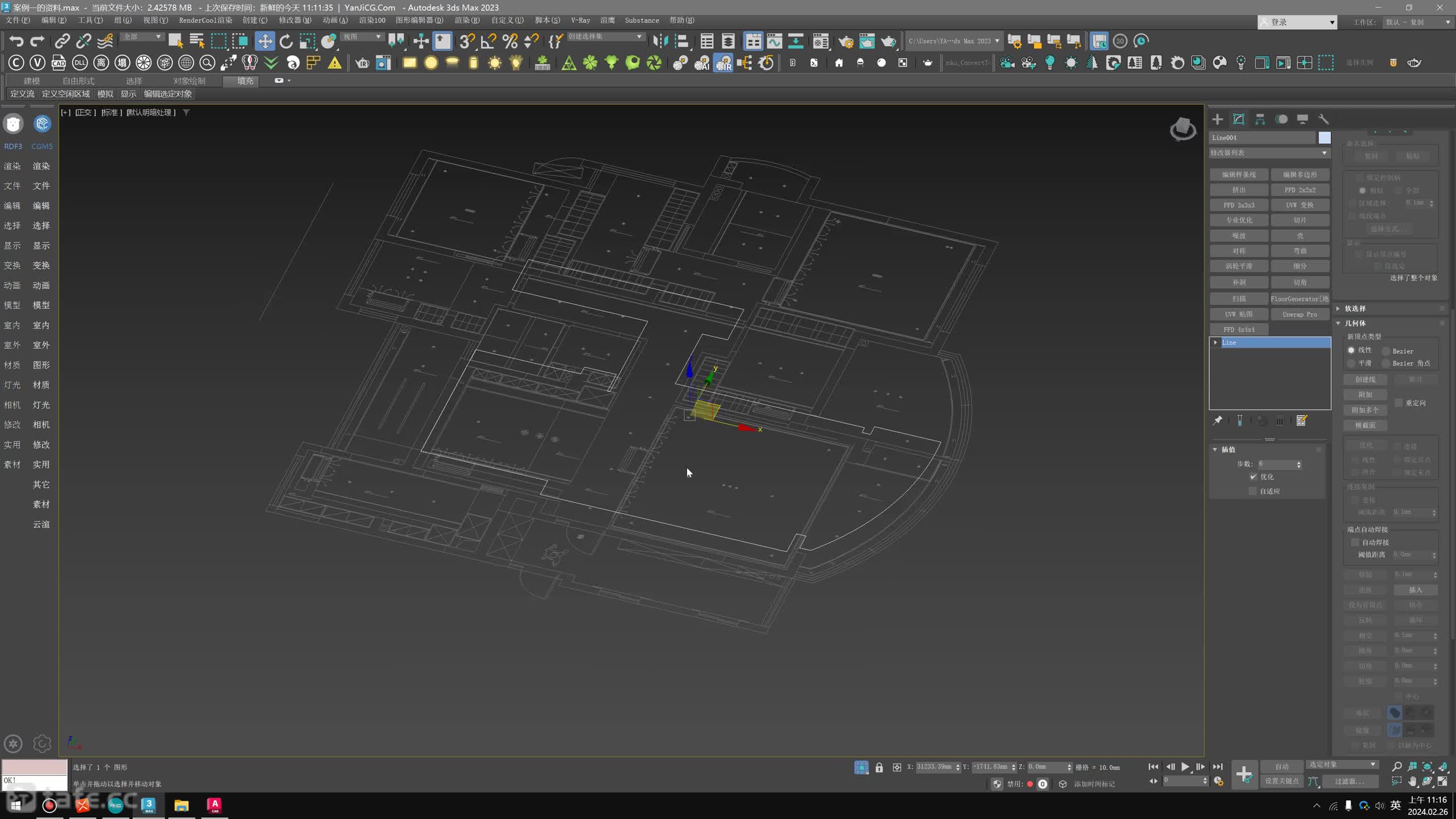Click Configure Modifier Sets icon
1456x819 pixels.
coord(1301,420)
